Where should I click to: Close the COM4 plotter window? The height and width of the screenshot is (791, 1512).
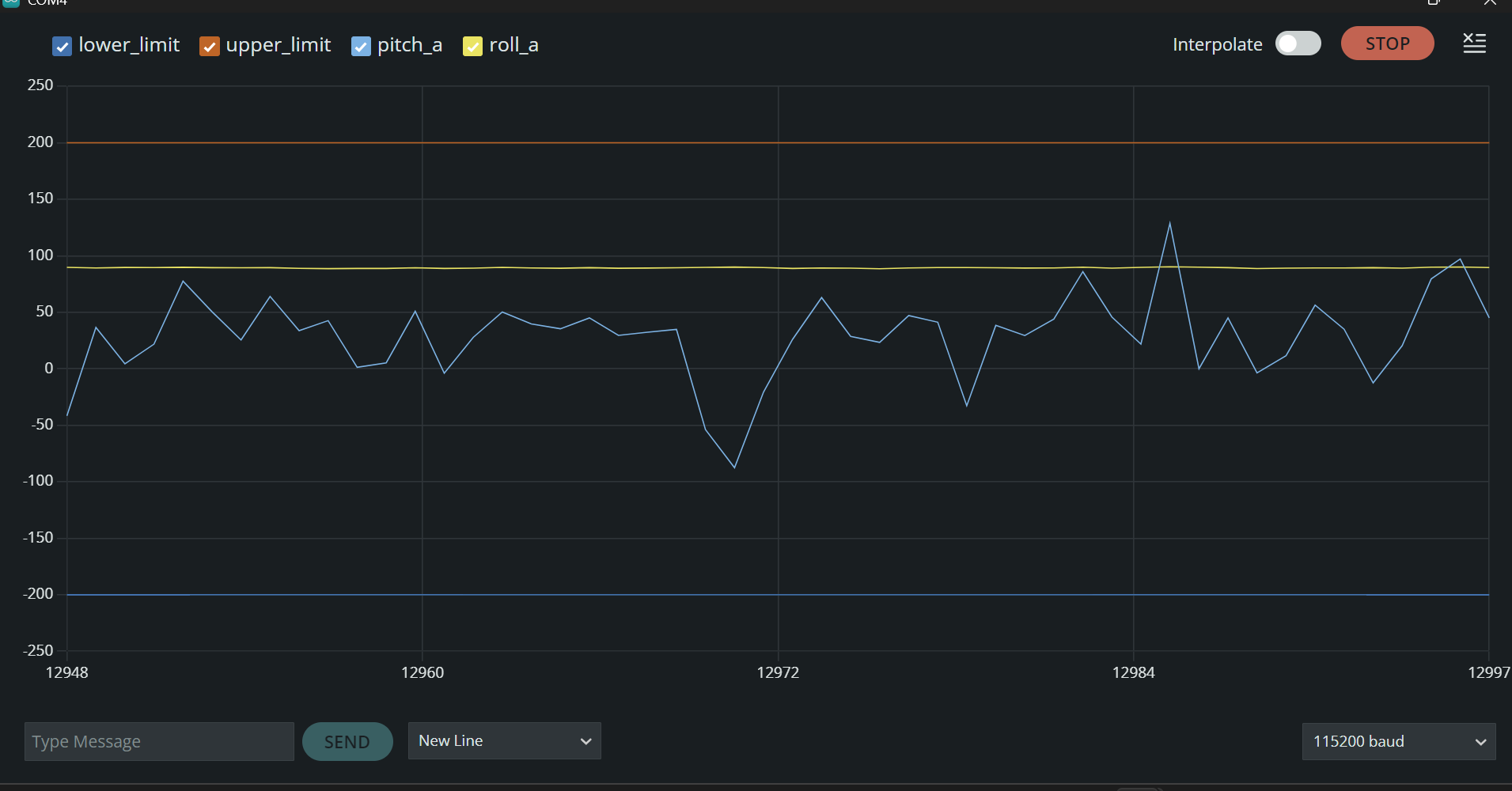[x=1490, y=2]
